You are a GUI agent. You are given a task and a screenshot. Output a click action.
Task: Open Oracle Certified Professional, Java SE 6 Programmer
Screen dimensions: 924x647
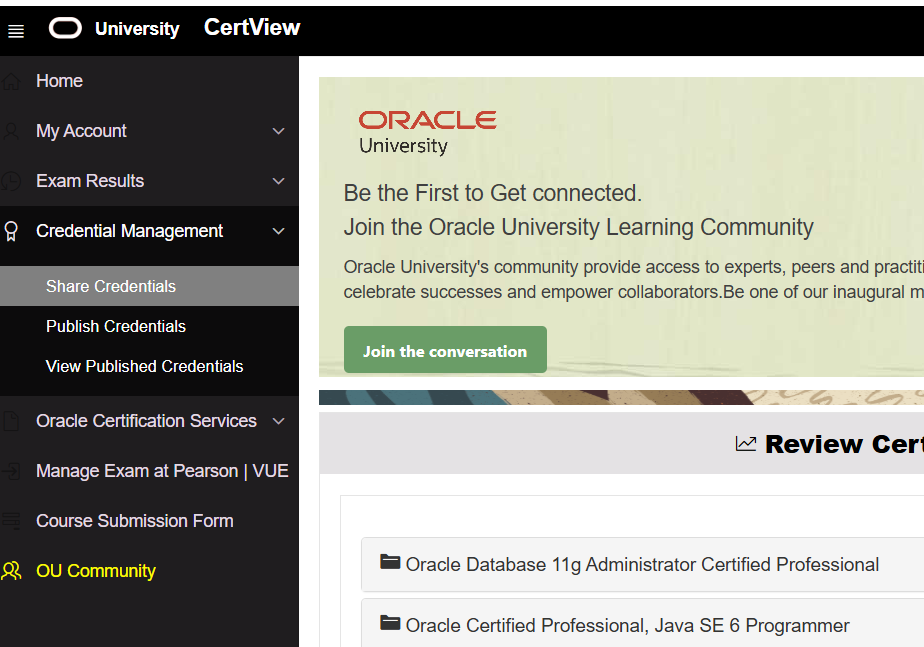coord(642,625)
